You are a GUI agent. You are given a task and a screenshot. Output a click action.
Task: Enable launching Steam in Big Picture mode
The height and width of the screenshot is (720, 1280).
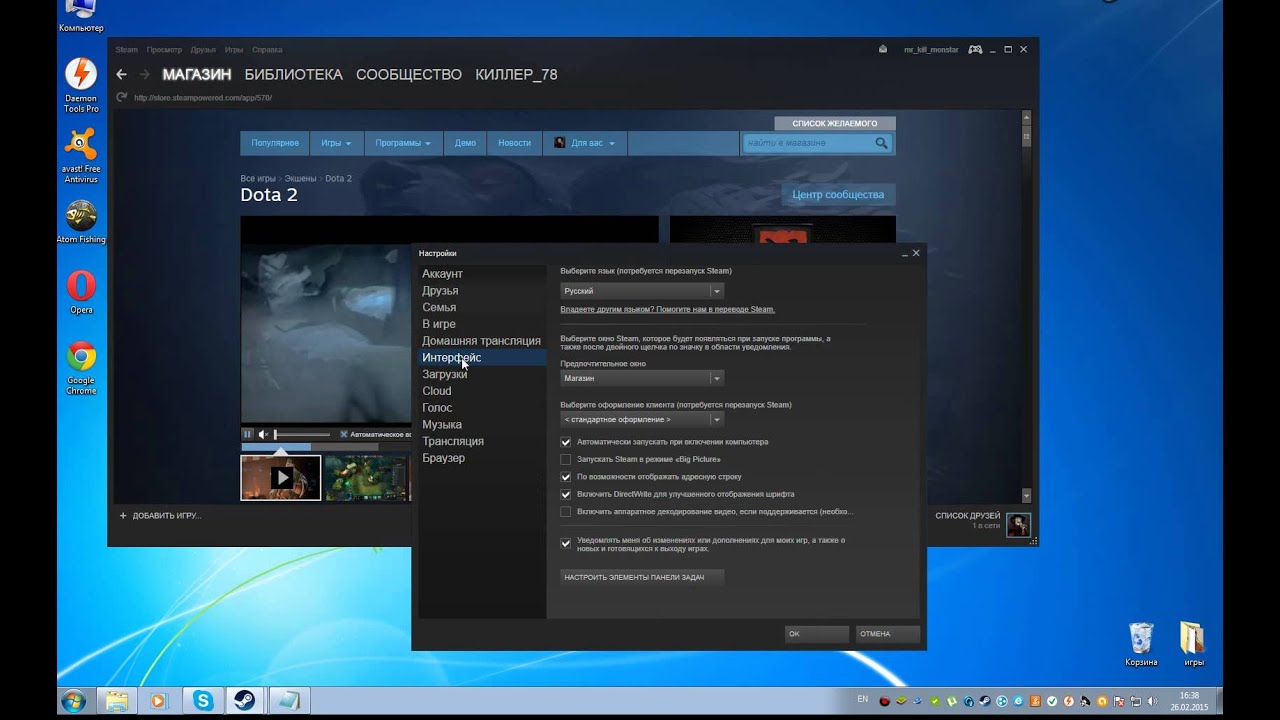pos(566,459)
